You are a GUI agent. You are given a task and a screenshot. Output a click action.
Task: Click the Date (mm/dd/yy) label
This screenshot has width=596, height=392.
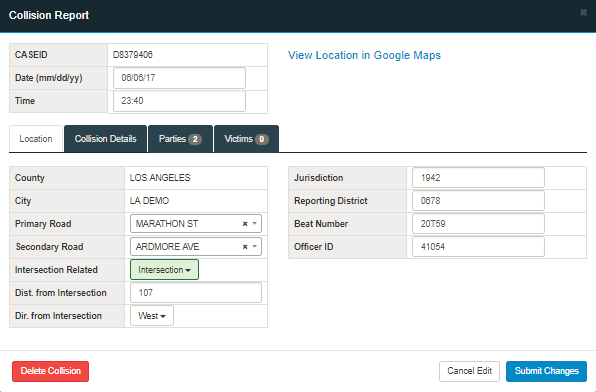click(49, 78)
